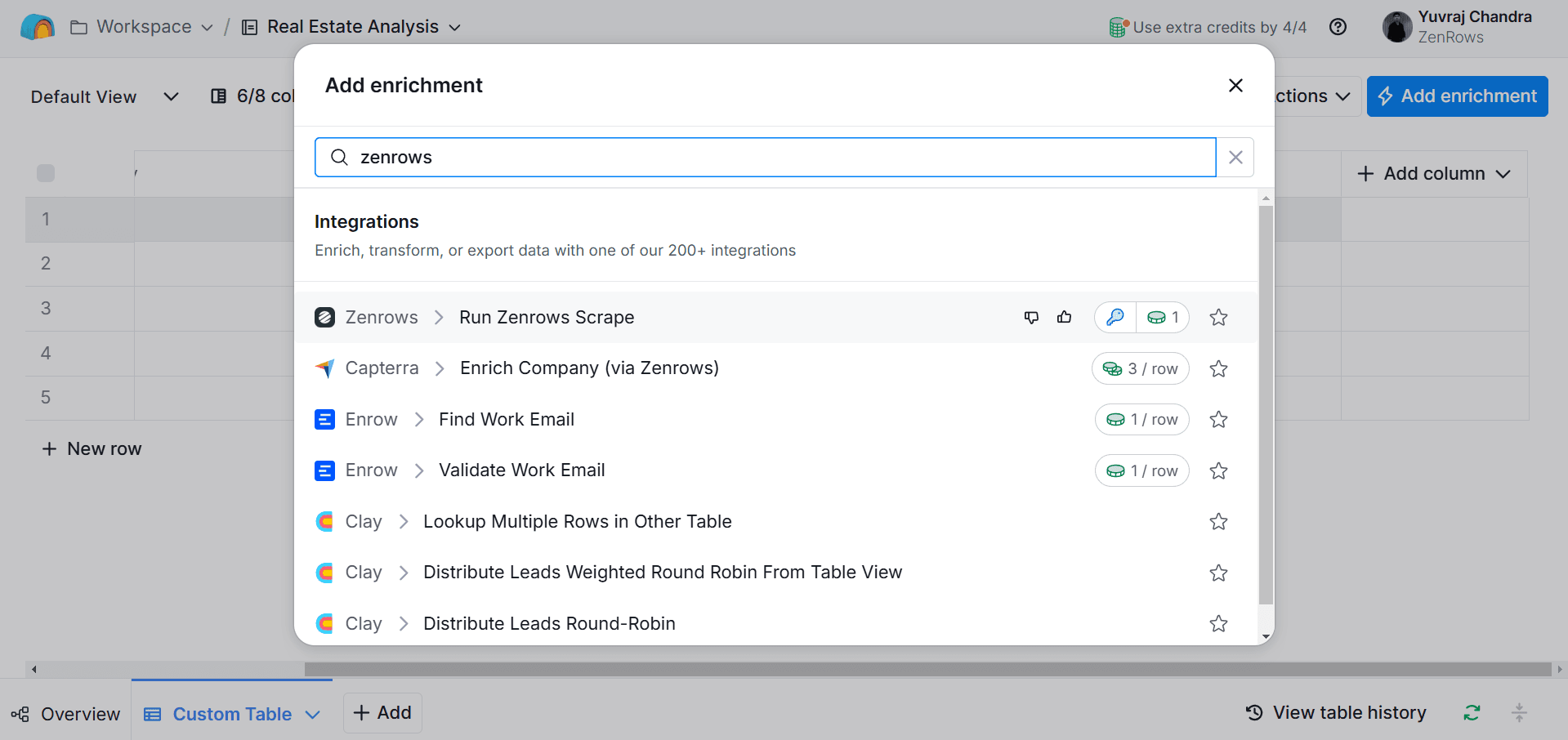The image size is (1568, 740).
Task: Click the Add tab button
Action: pyautogui.click(x=382, y=713)
